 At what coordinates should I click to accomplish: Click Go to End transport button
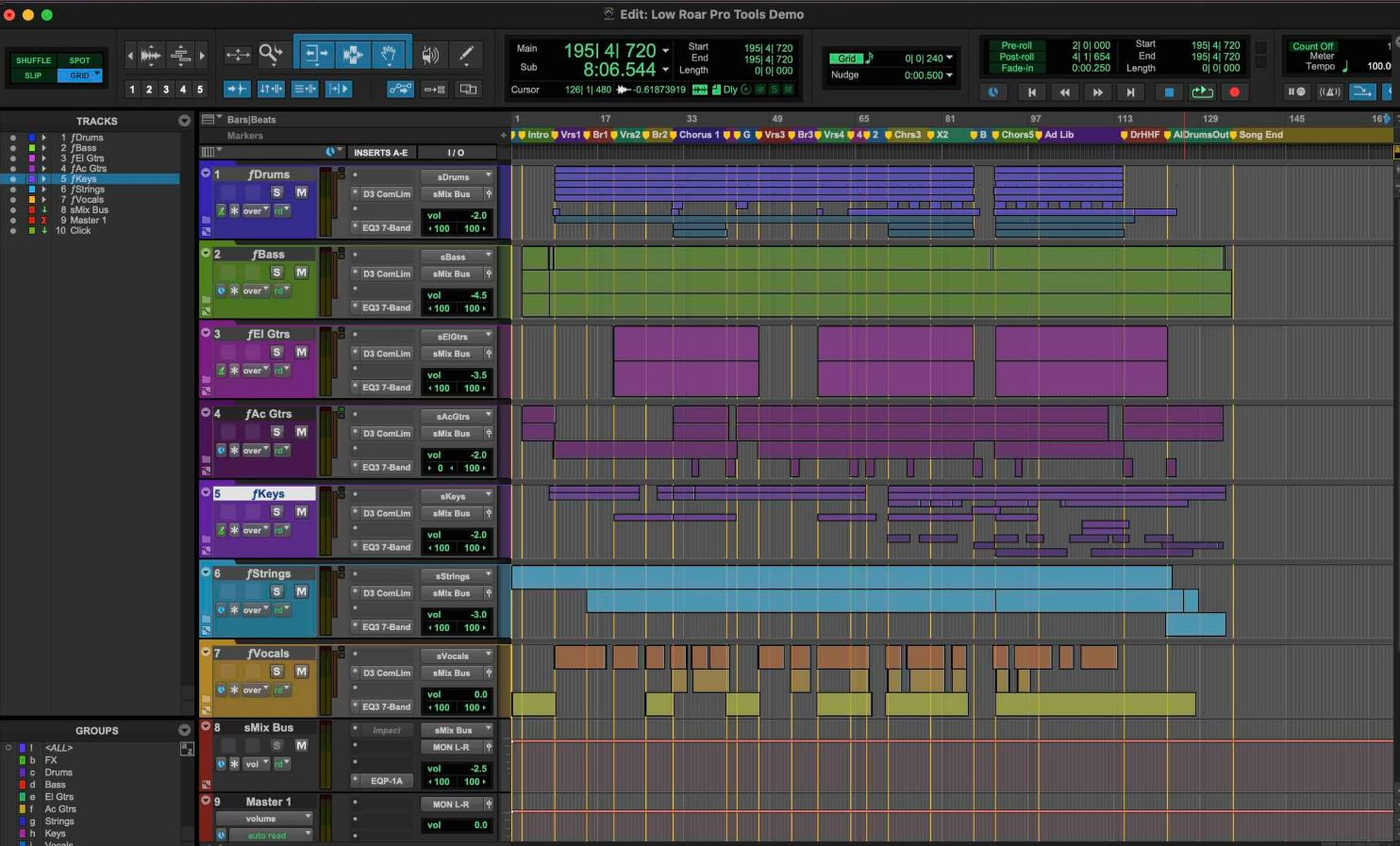pyautogui.click(x=1130, y=92)
